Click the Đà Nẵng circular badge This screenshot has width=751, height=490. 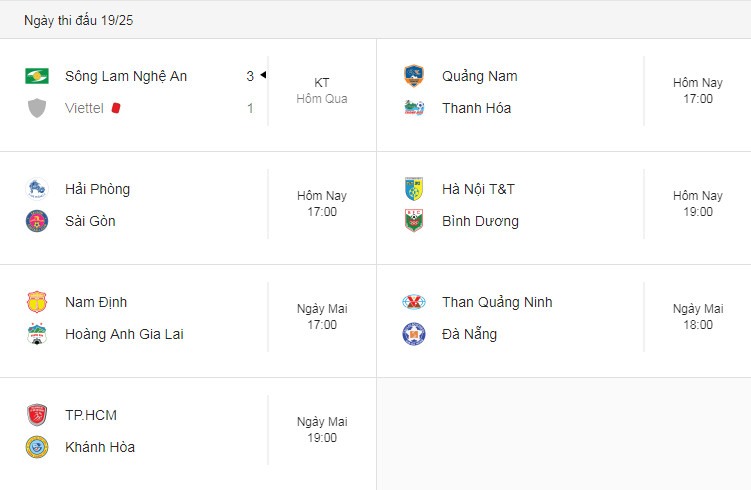coord(414,334)
